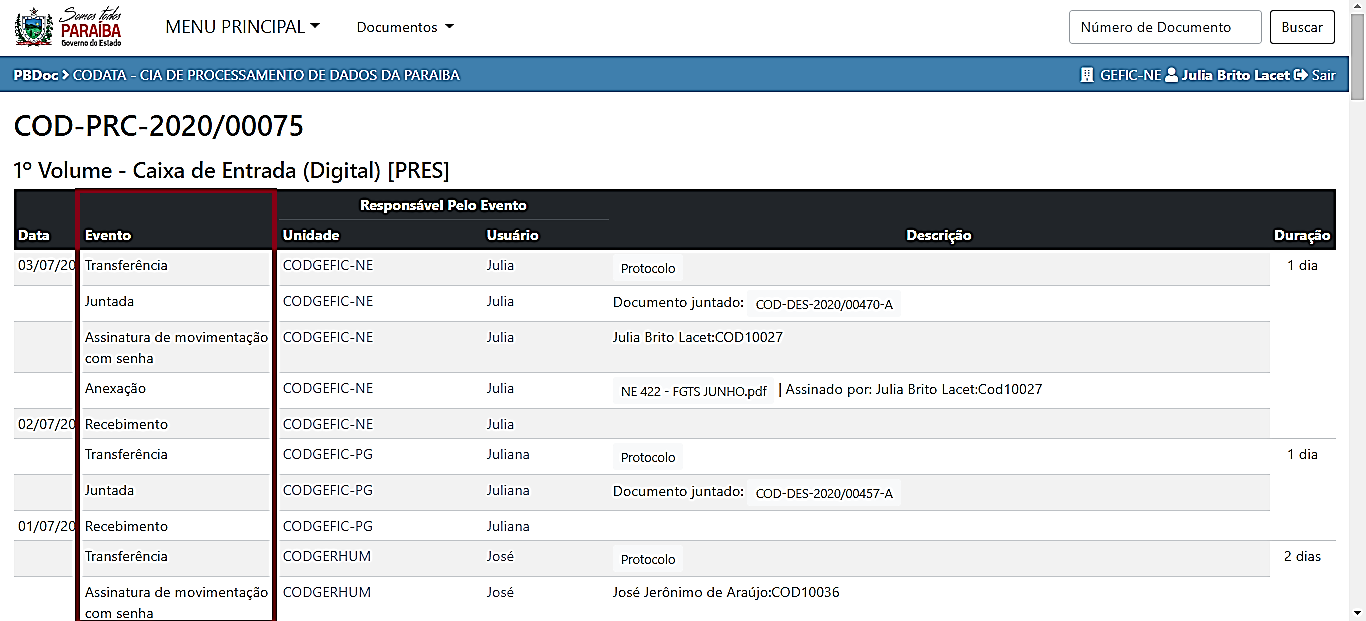Click the user icon beside Julia Brito Lacet
This screenshot has height=621, width=1366.
click(1171, 75)
